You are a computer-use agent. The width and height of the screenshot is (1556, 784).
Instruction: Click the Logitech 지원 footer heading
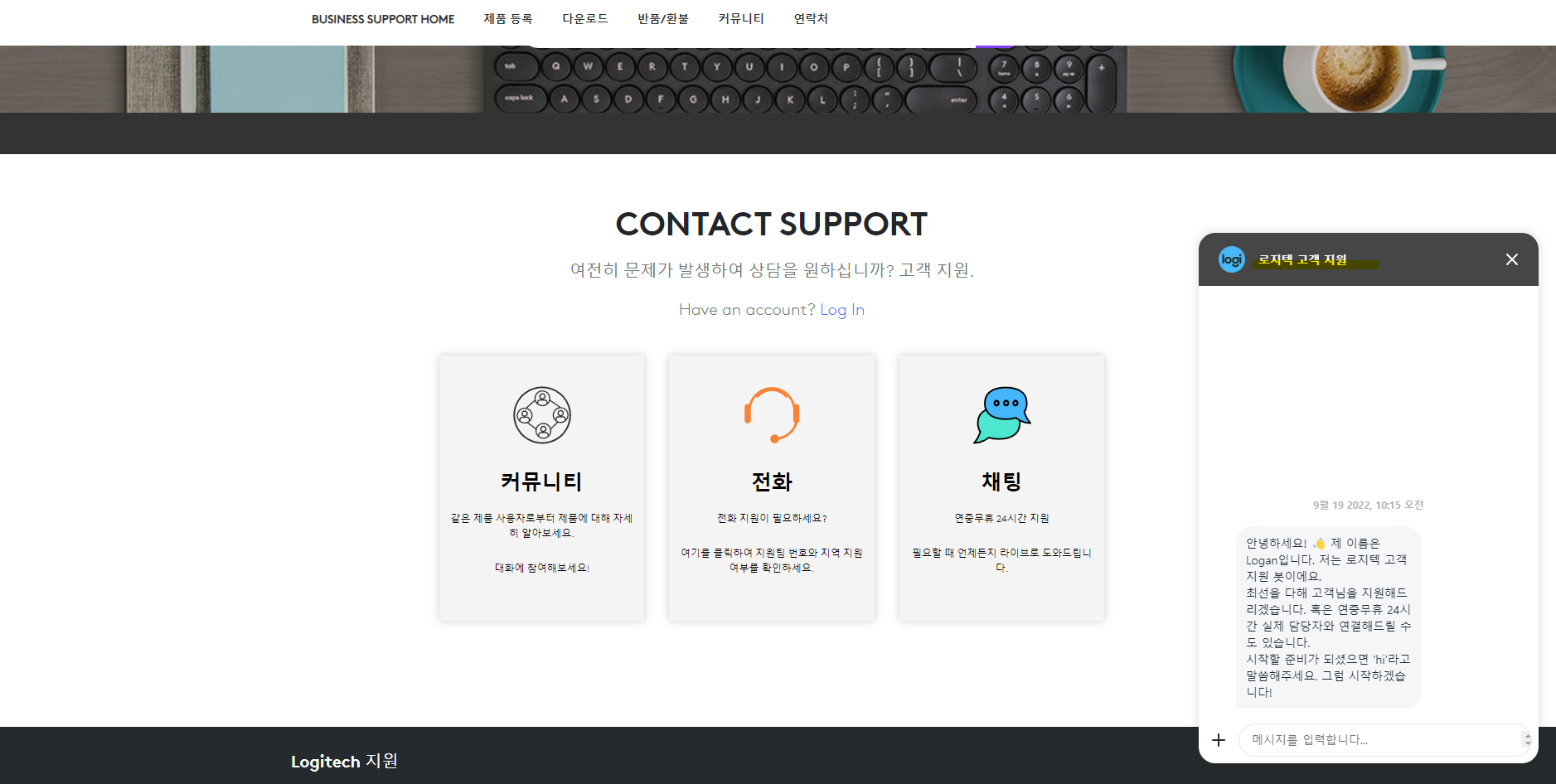coord(344,761)
